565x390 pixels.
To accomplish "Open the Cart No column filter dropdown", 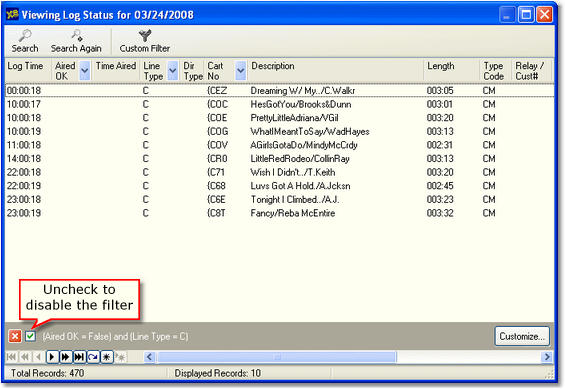I will (x=241, y=70).
